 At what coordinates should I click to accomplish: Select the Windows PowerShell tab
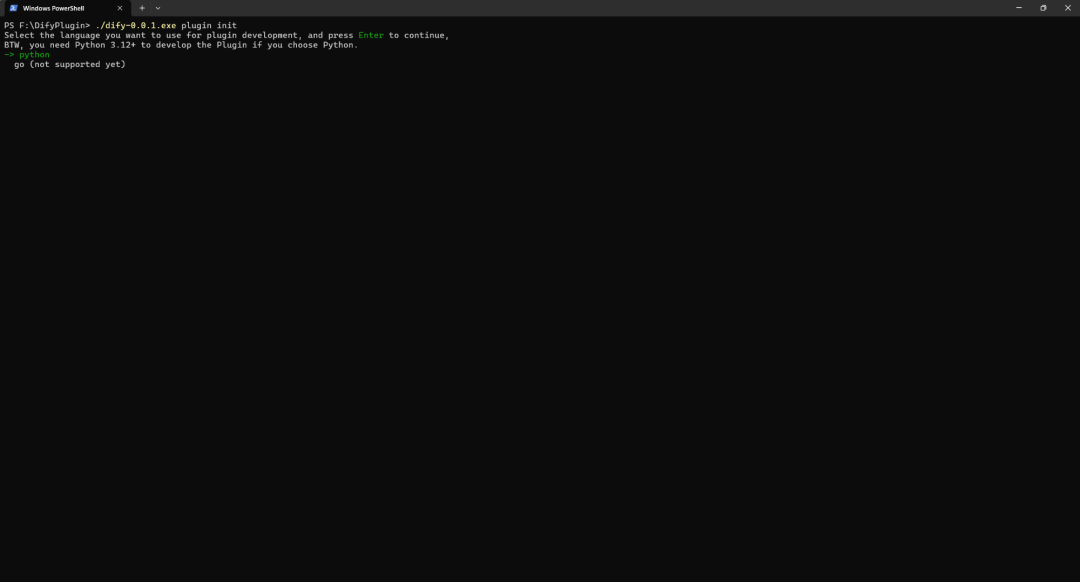[x=66, y=8]
